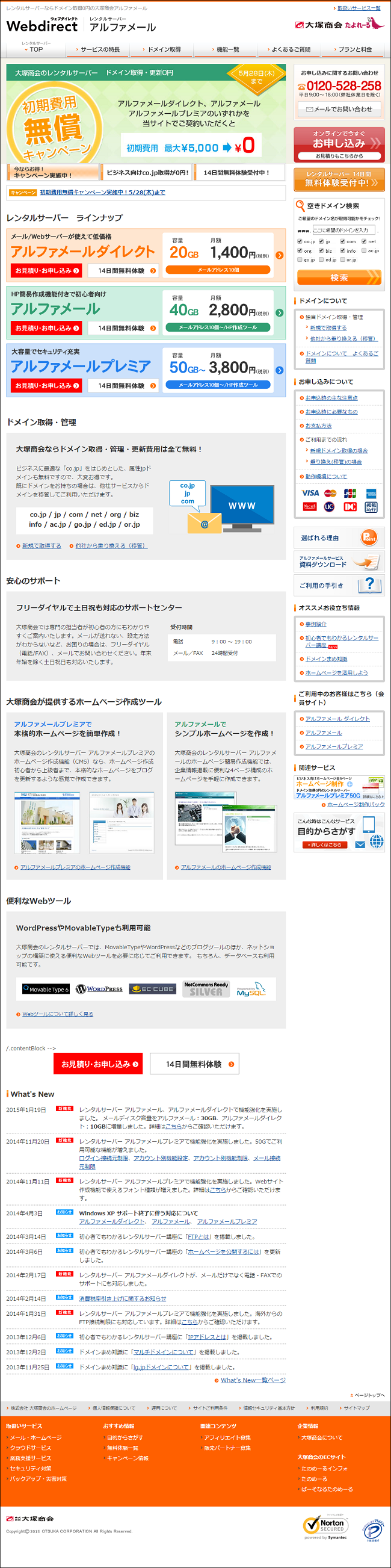Click the WordPress logo
The width and height of the screenshot is (391, 1568).
[99, 989]
